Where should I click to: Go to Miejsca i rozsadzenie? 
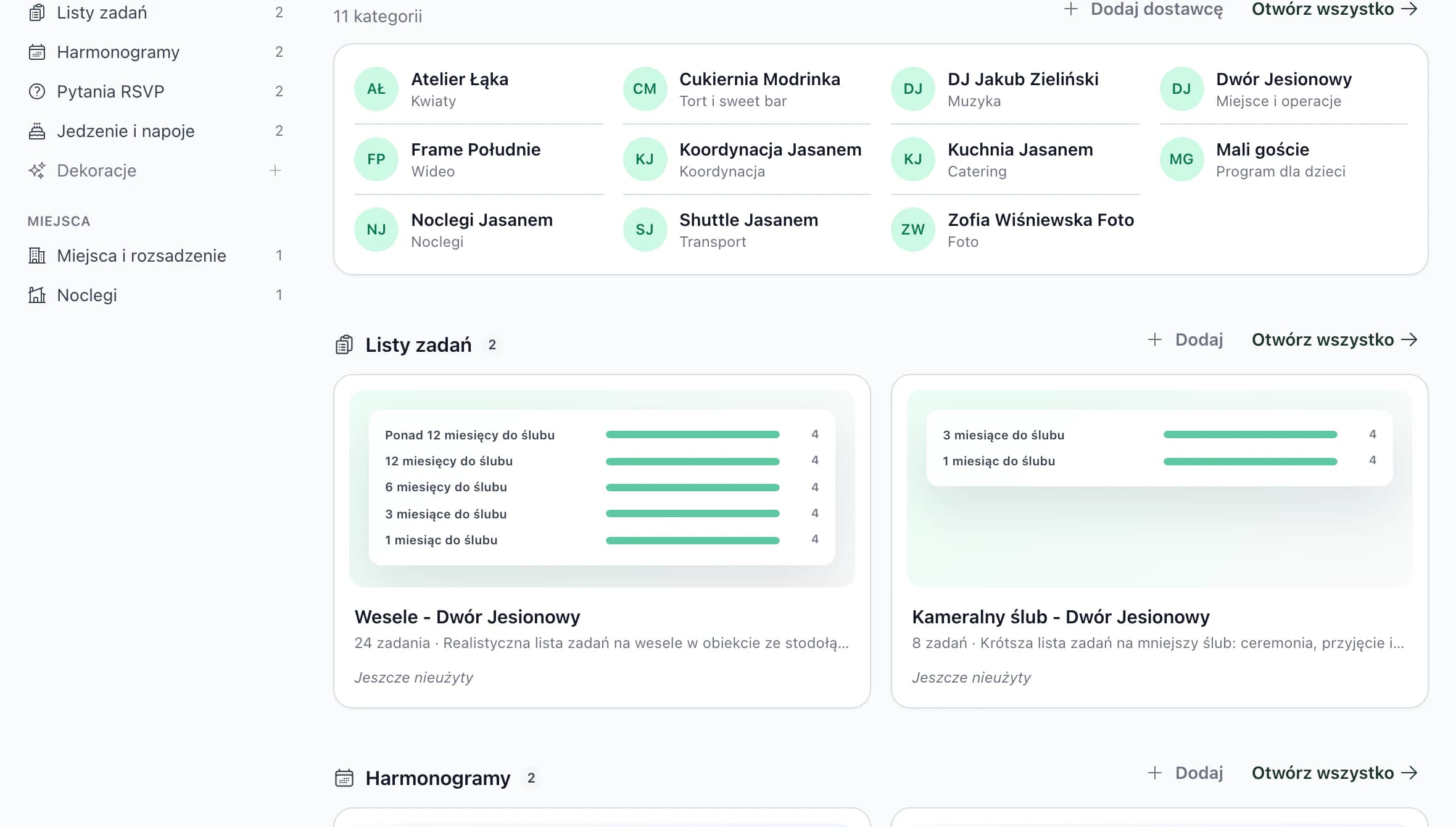(x=155, y=256)
